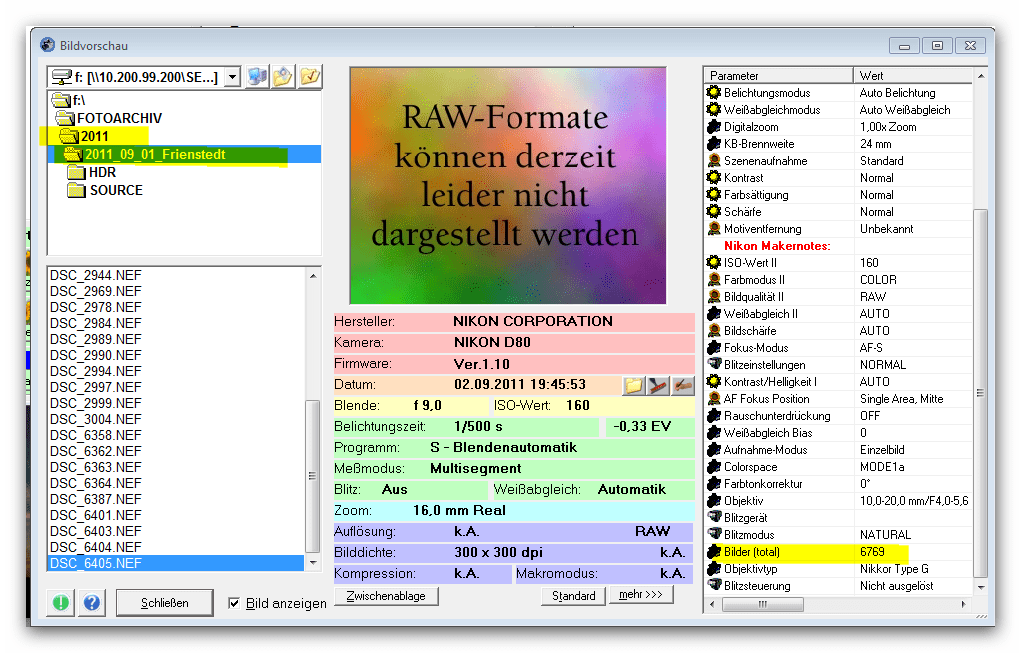Click the yellow folder icon in Datum row

pos(634,385)
